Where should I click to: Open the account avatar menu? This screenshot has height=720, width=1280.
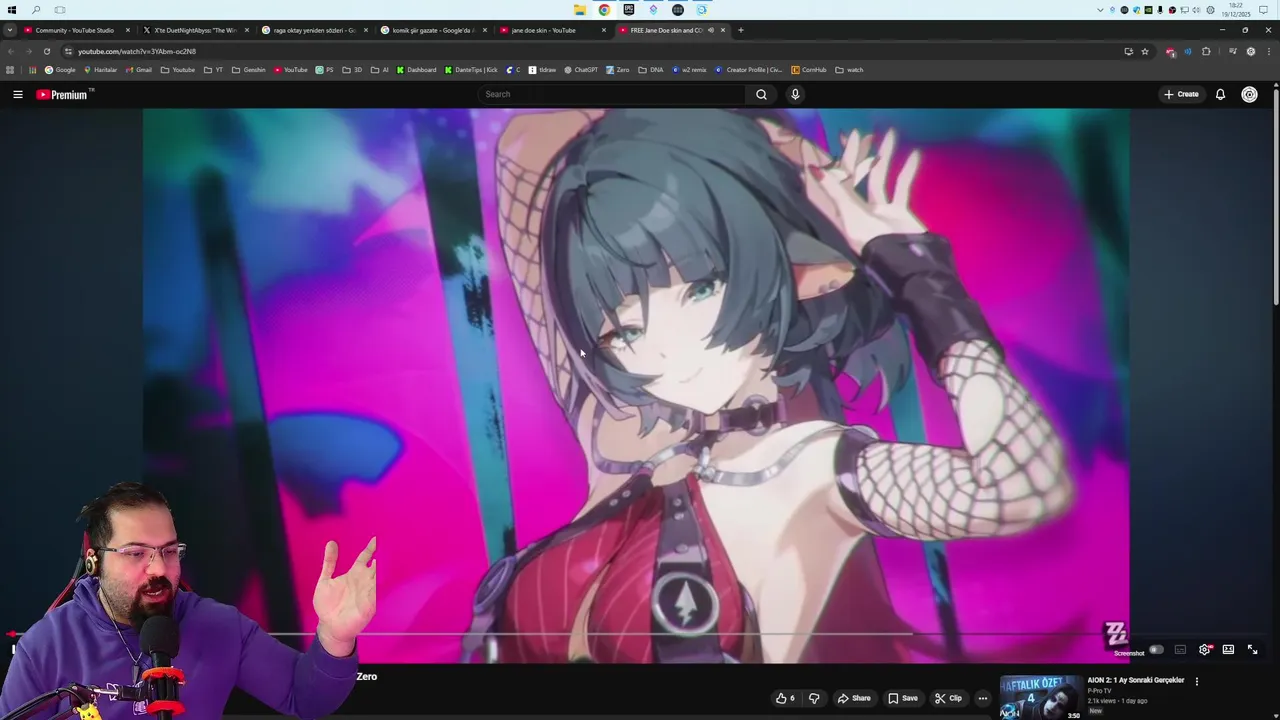[x=1249, y=94]
